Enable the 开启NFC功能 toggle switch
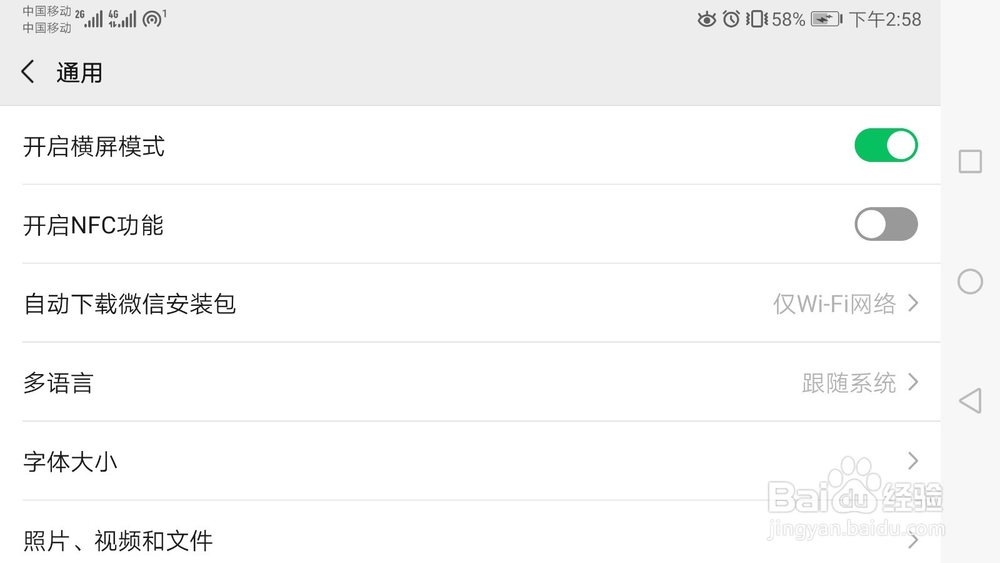This screenshot has height=563, width=1000. coord(885,224)
